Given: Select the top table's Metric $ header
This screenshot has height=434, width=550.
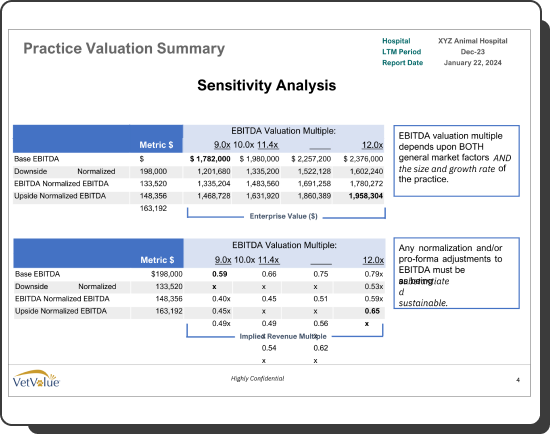Looking at the screenshot, I should [156, 145].
